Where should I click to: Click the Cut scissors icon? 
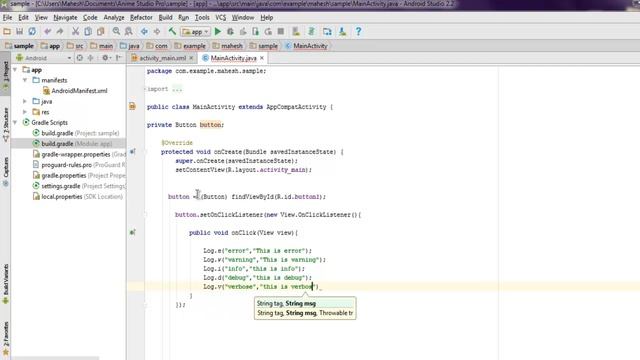76,31
